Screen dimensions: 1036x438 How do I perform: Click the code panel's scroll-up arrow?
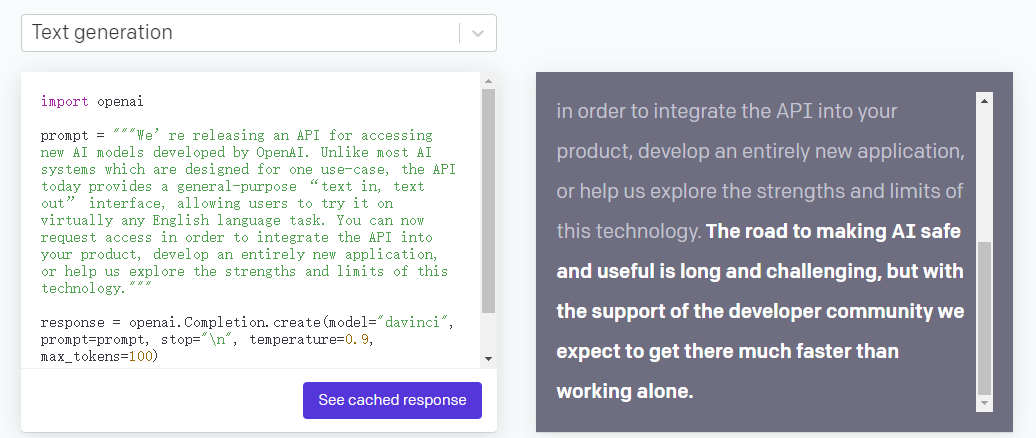pos(488,81)
